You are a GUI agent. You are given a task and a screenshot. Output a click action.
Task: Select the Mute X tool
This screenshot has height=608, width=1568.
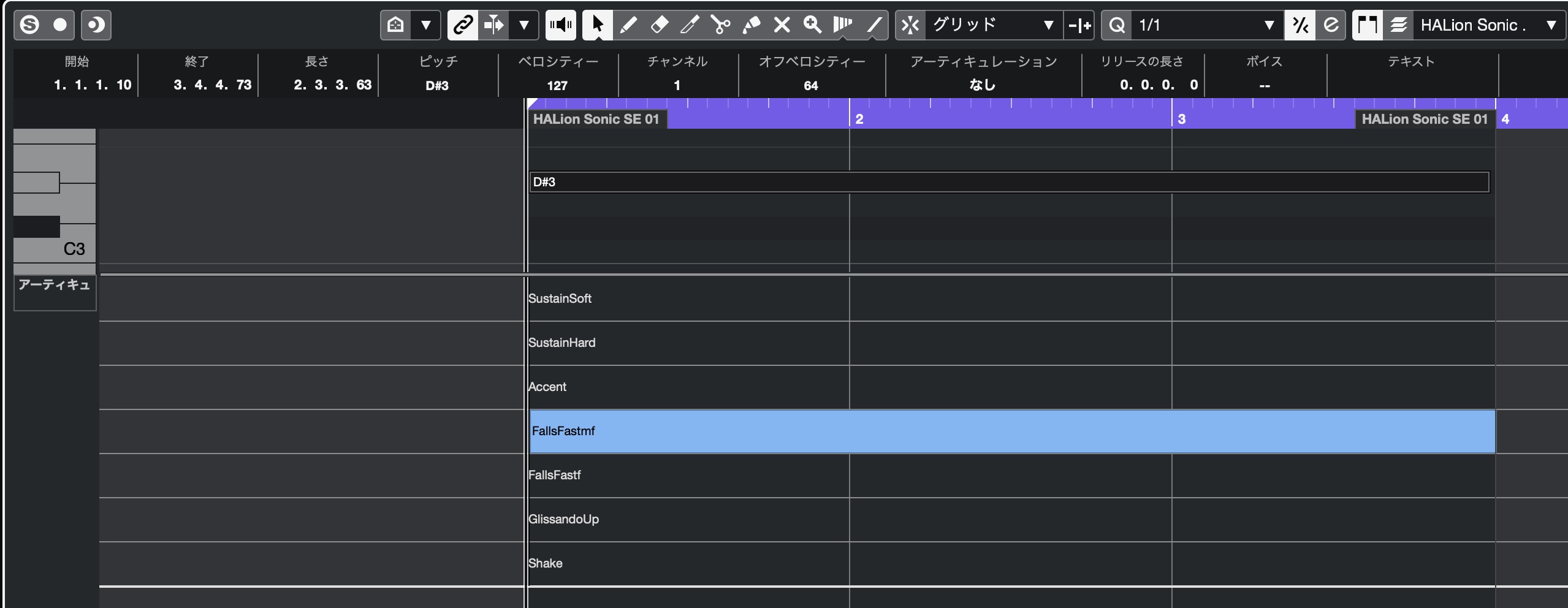782,25
